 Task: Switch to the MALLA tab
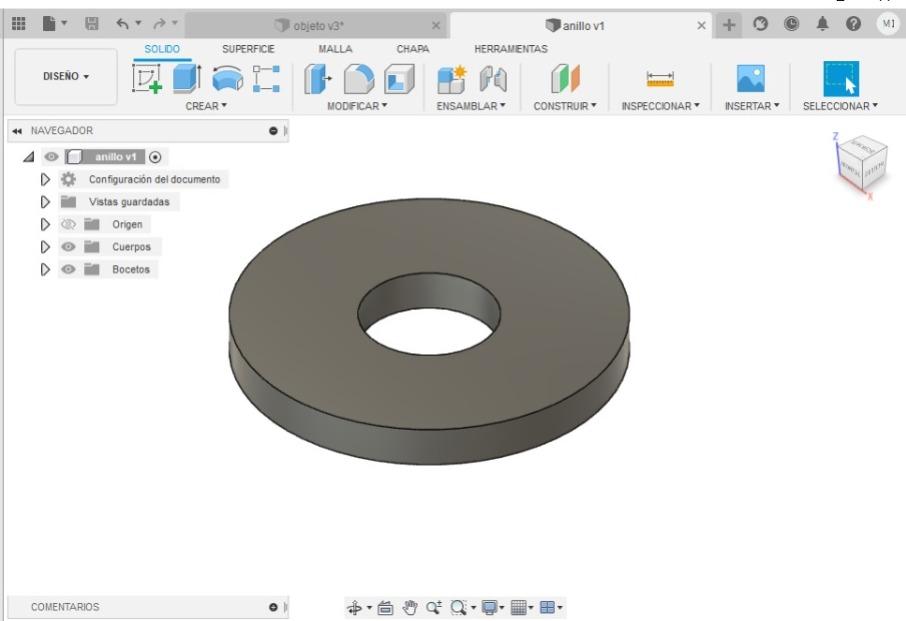pos(335,49)
